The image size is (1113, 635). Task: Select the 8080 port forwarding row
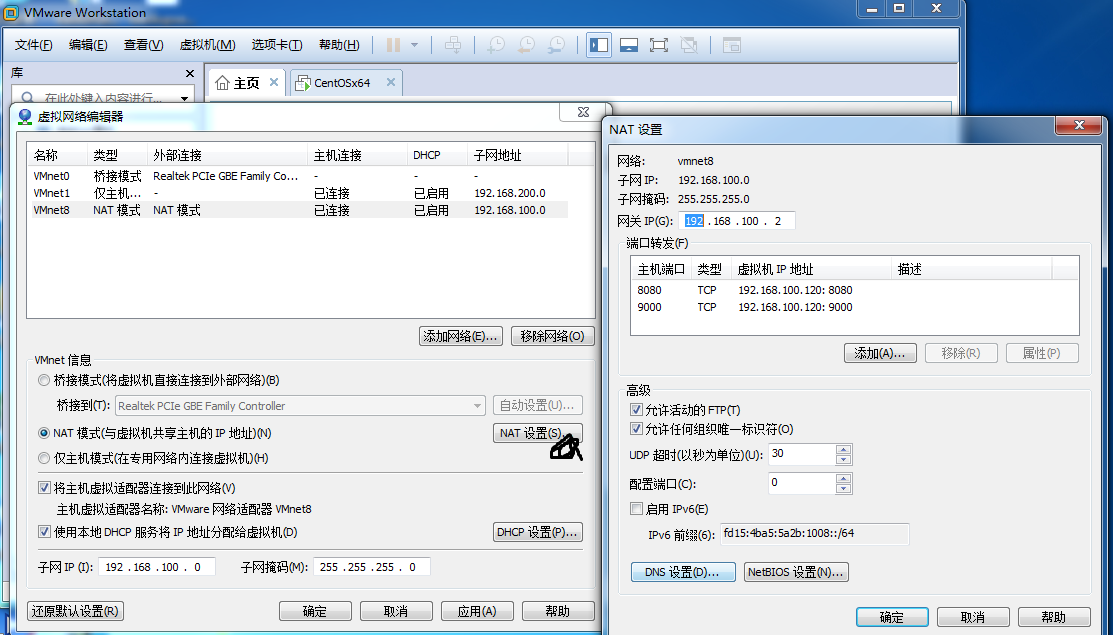[855, 290]
